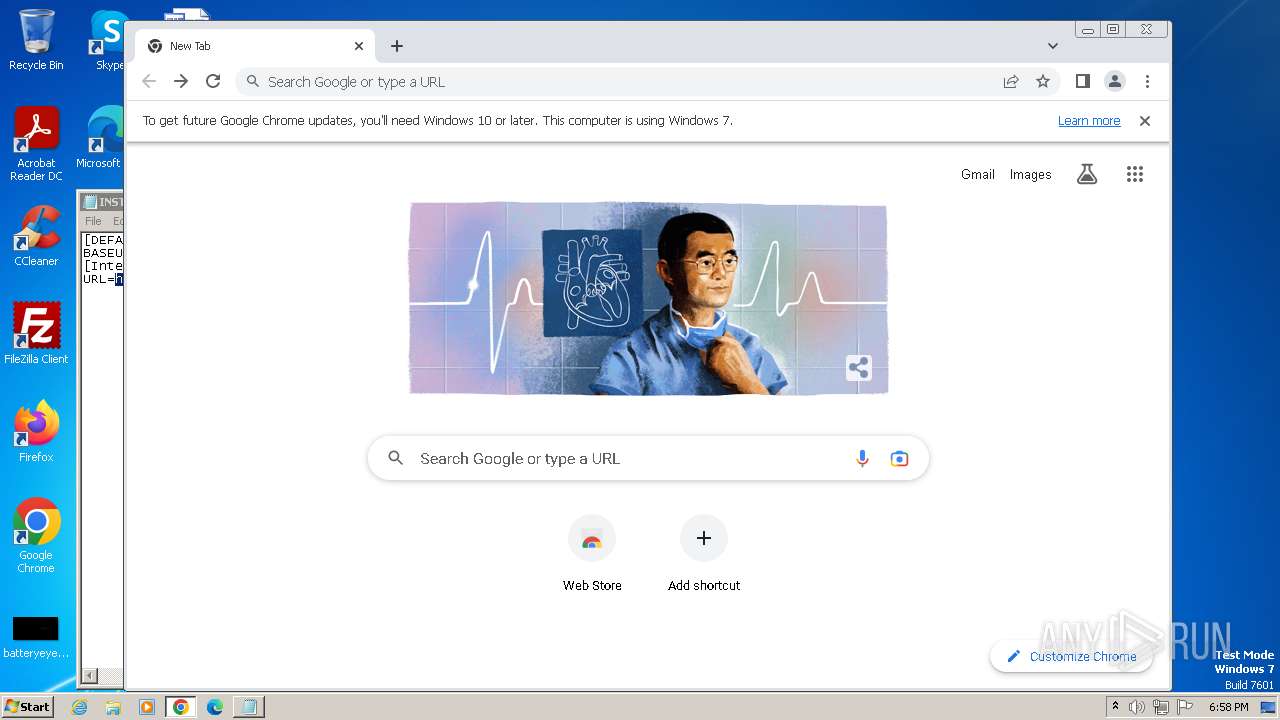Open the Chrome profile avatar menu
The height and width of the screenshot is (720, 1280).
(1115, 82)
